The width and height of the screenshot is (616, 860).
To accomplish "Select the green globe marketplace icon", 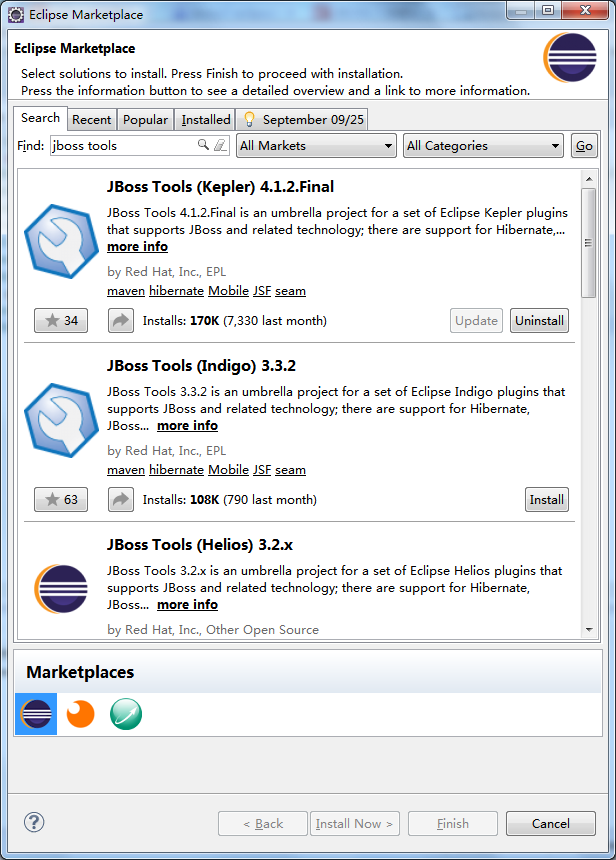I will click(126, 714).
